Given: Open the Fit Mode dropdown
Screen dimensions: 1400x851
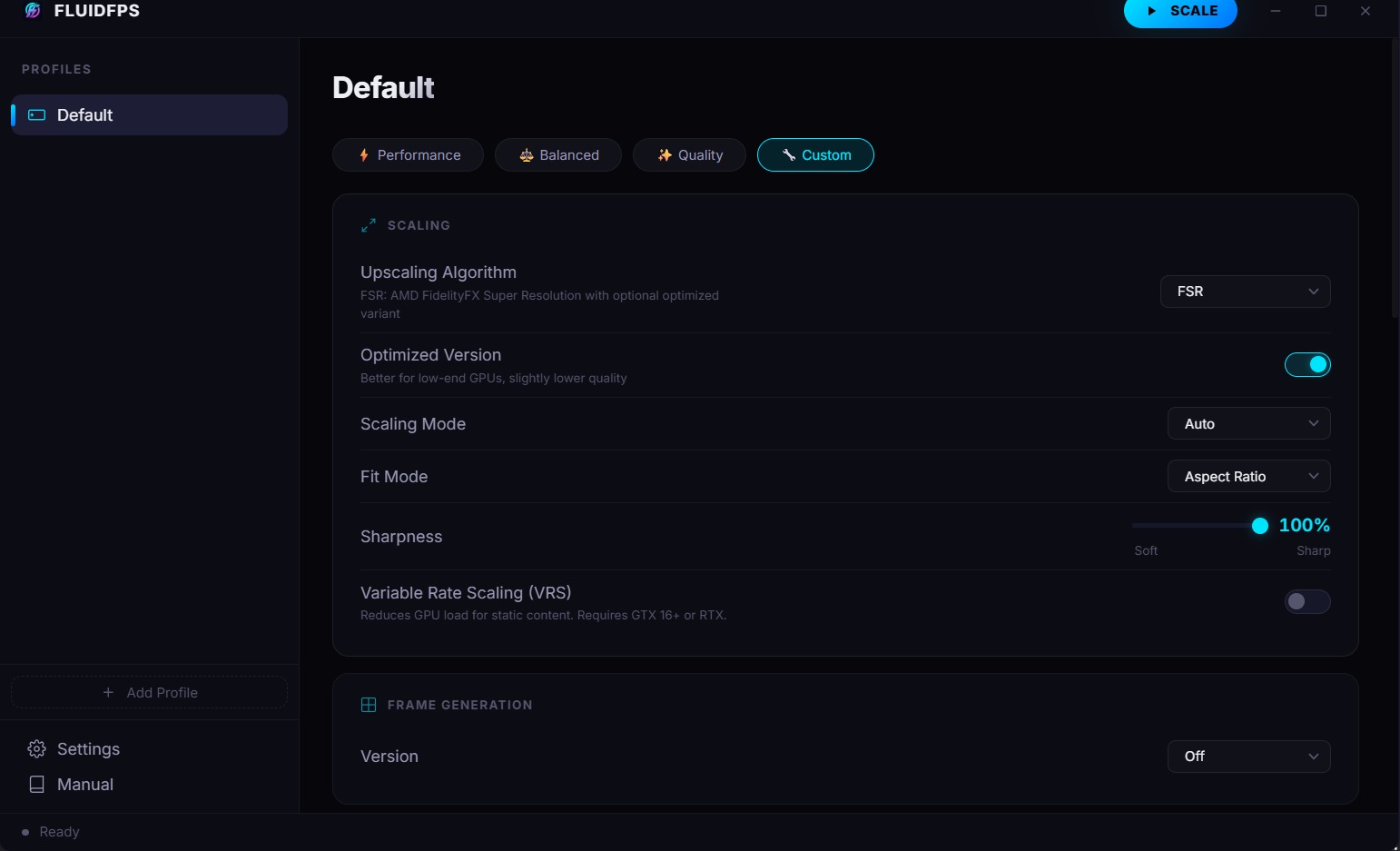Looking at the screenshot, I should coord(1248,476).
